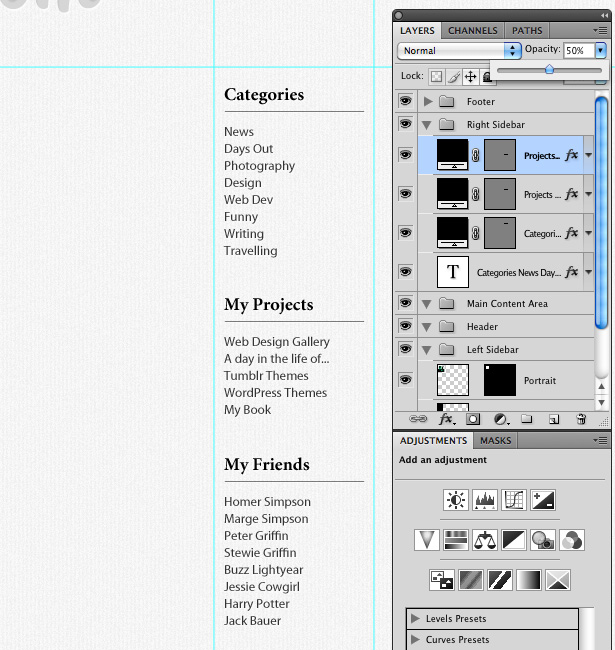
Task: Add a Levels adjustment
Action: (x=484, y=500)
